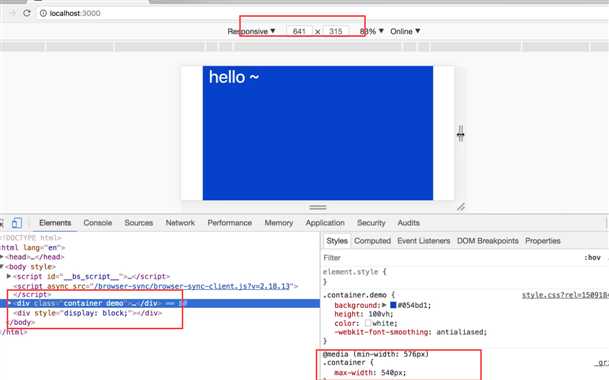
Task: Grab the corner viewport resize handle
Action: (461, 207)
